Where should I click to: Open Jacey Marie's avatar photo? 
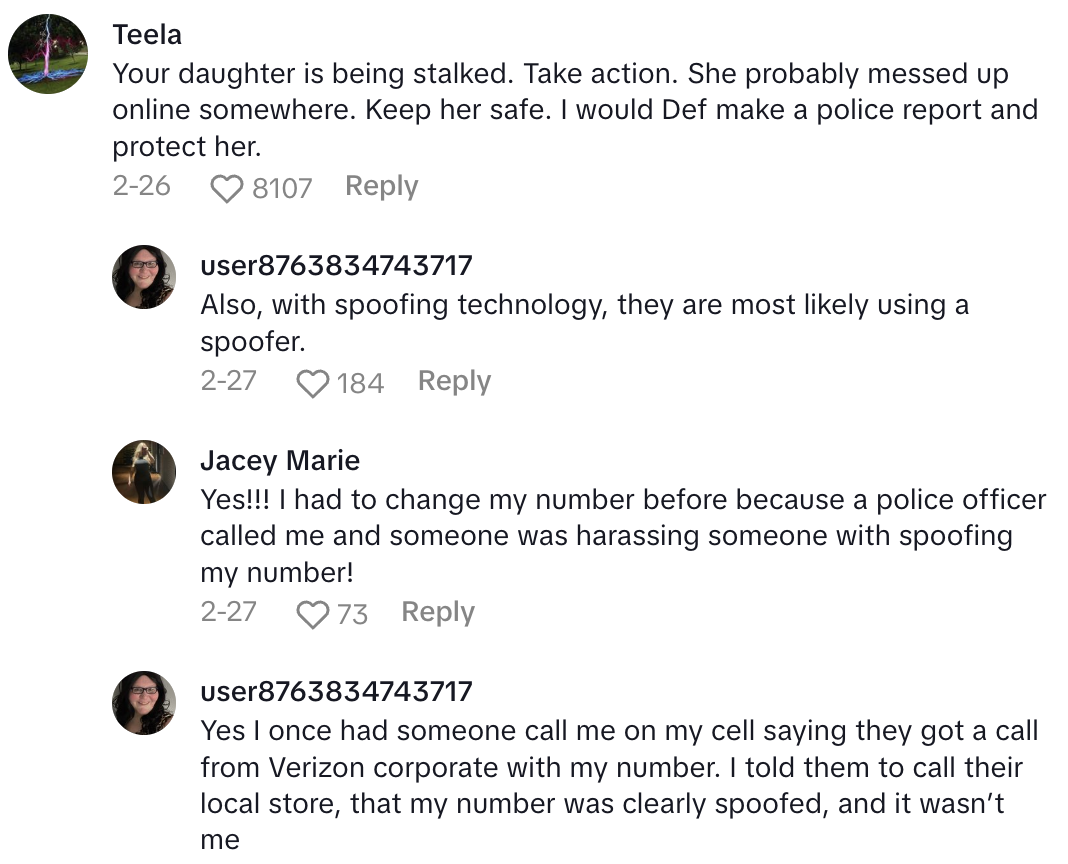point(144,472)
